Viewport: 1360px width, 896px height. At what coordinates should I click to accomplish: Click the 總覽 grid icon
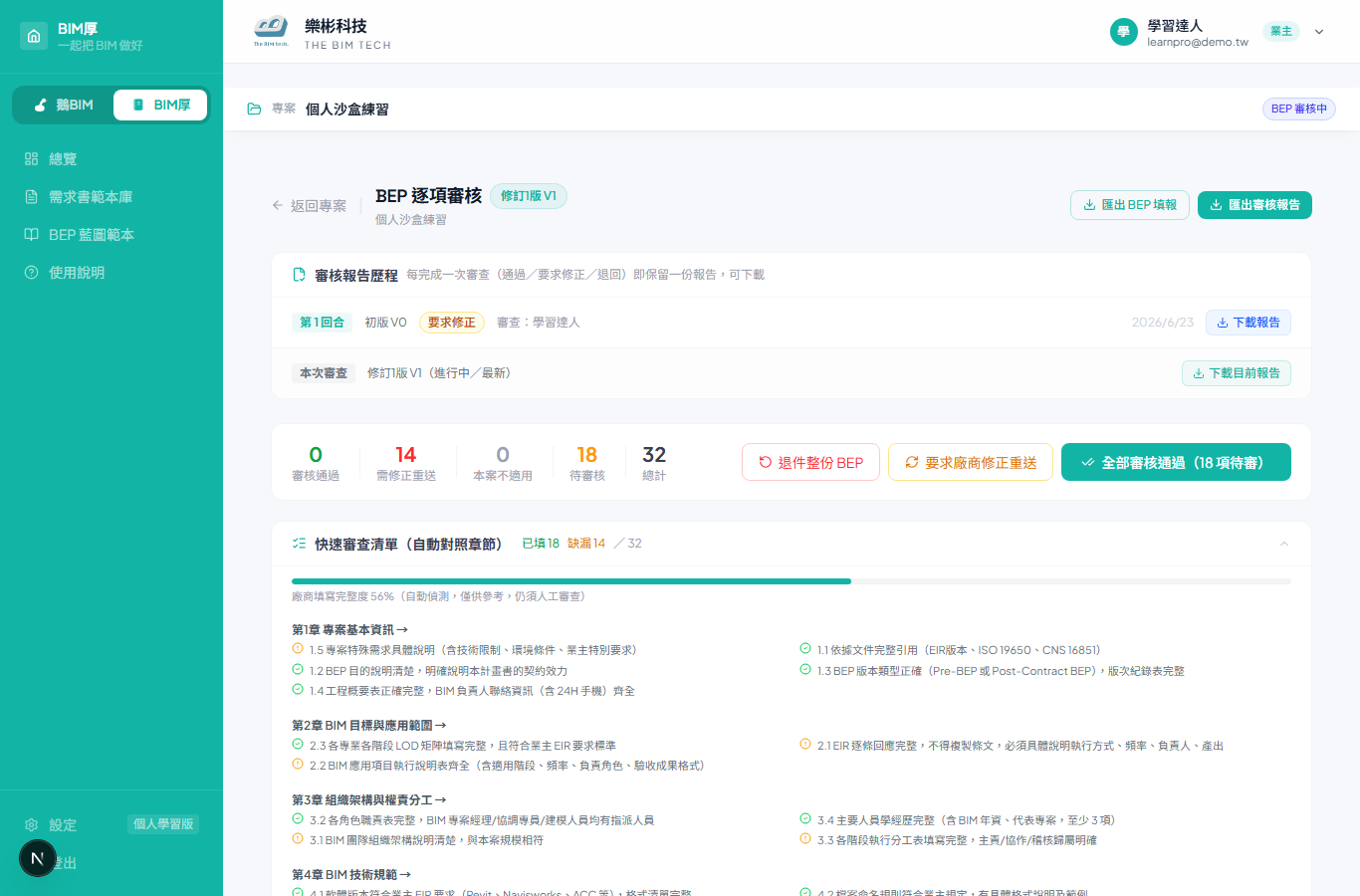(x=31, y=159)
